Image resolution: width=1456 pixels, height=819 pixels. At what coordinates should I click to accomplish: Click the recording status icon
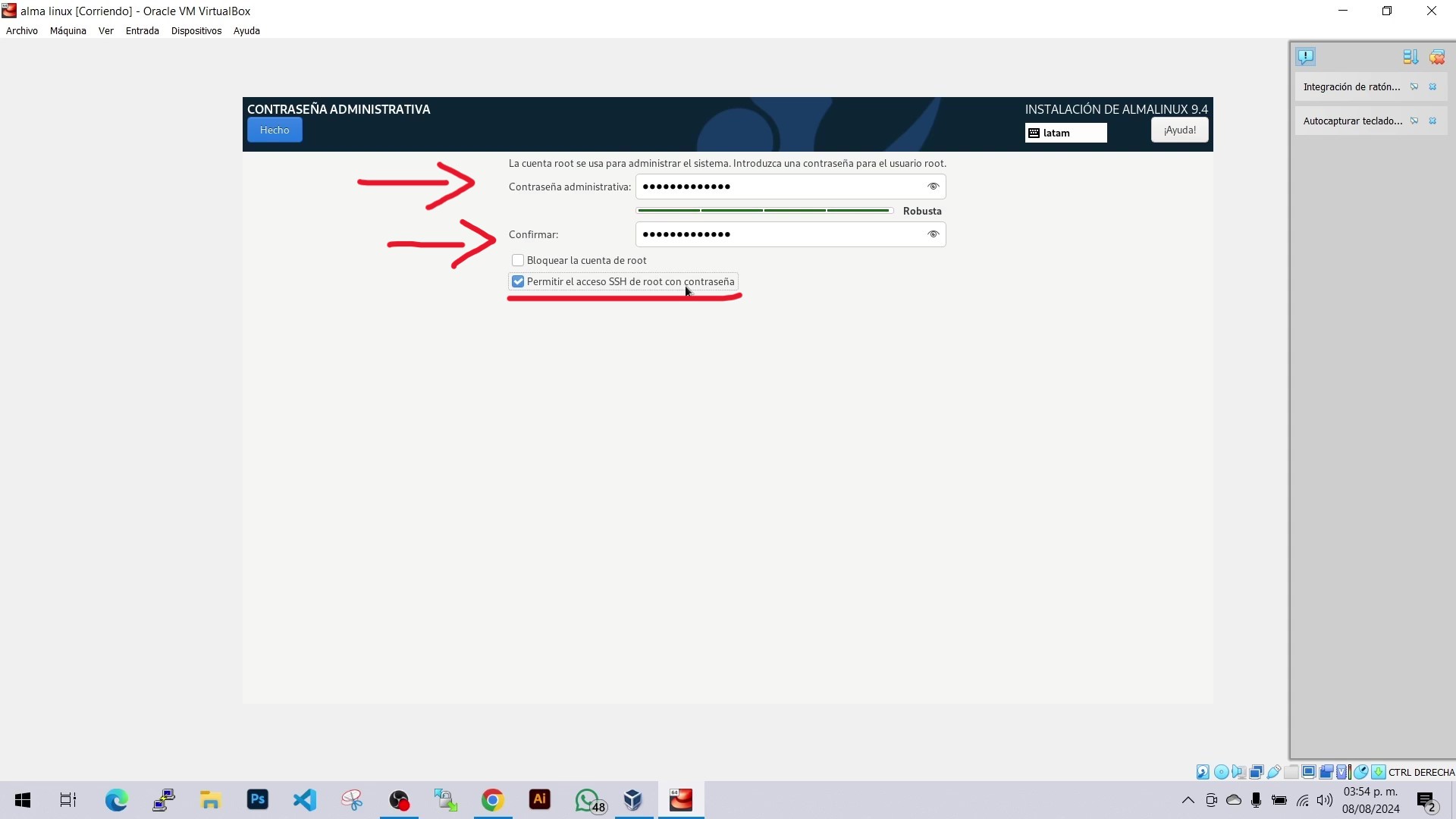(1326, 772)
